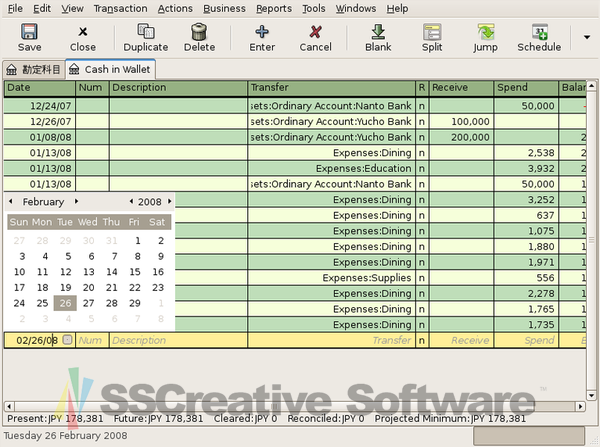This screenshot has height=447, width=600.
Task: Select the 556 Spend cell
Action: 526,278
